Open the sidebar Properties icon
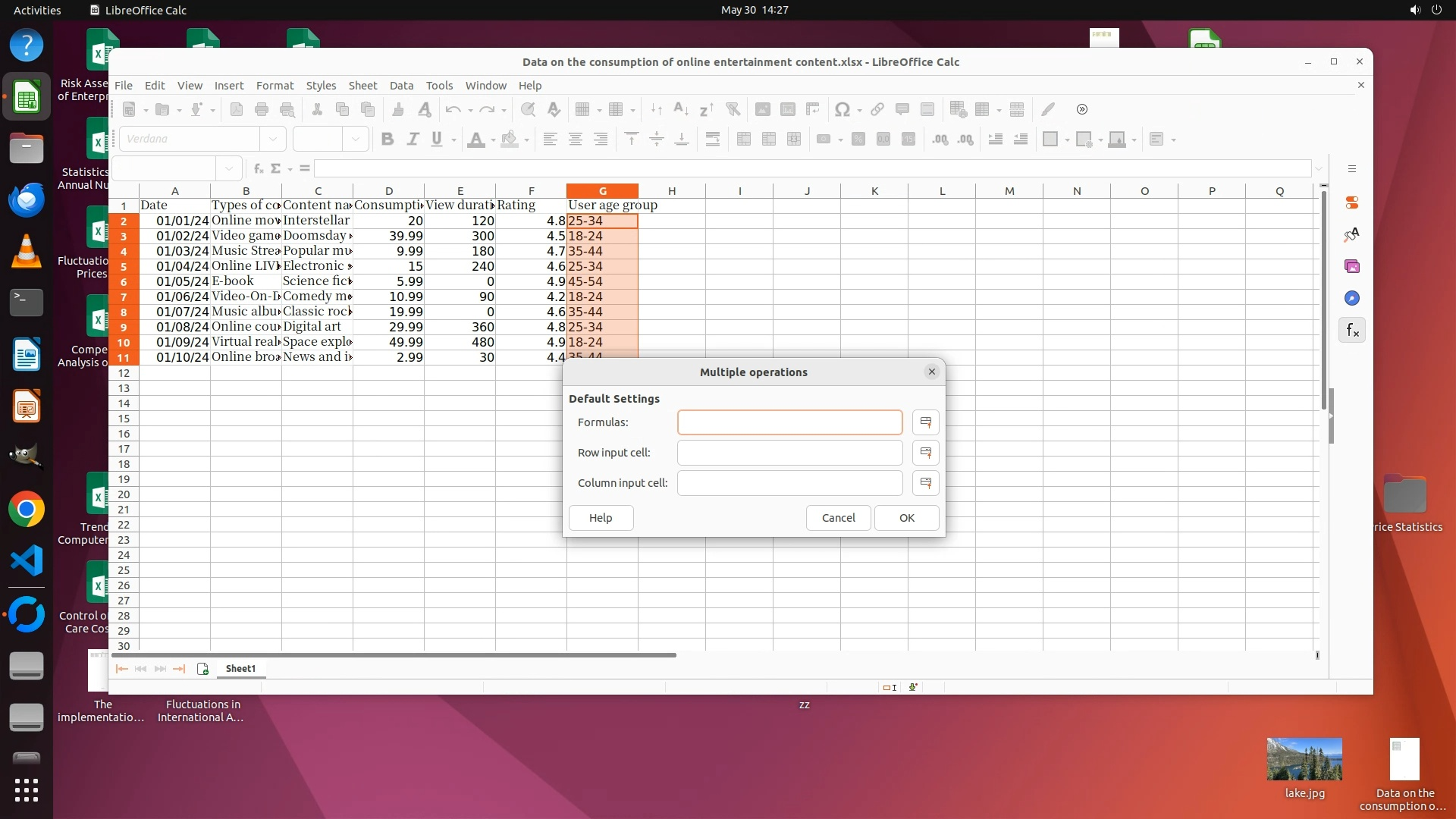 1352,203
